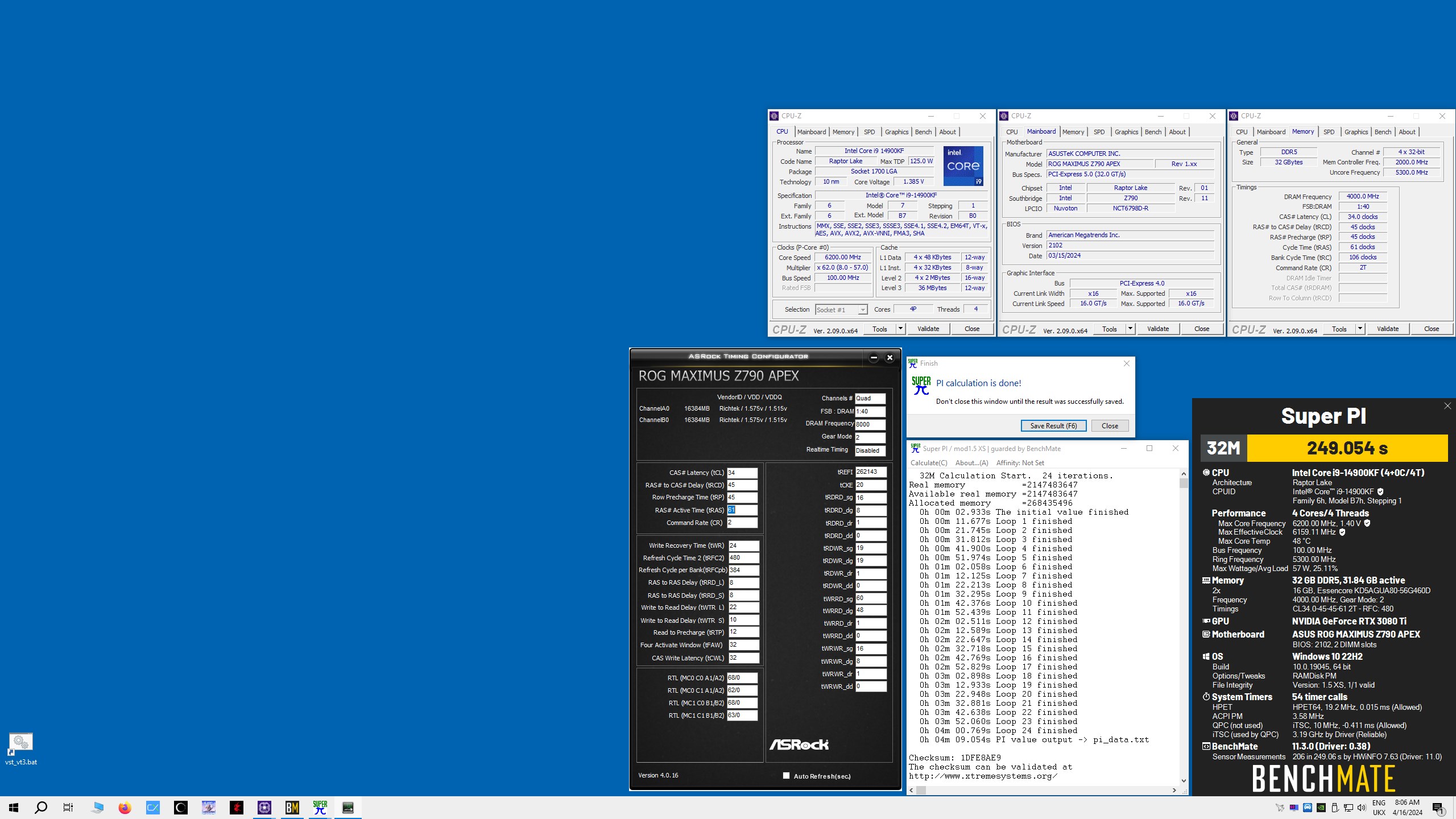This screenshot has width=1456, height=819.
Task: Open the computer icon on the taskbar
Action: [97, 808]
